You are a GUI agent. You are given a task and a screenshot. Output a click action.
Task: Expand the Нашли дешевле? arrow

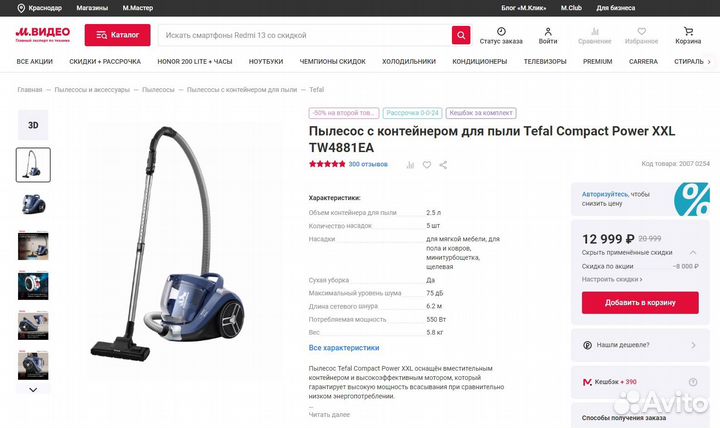click(693, 345)
